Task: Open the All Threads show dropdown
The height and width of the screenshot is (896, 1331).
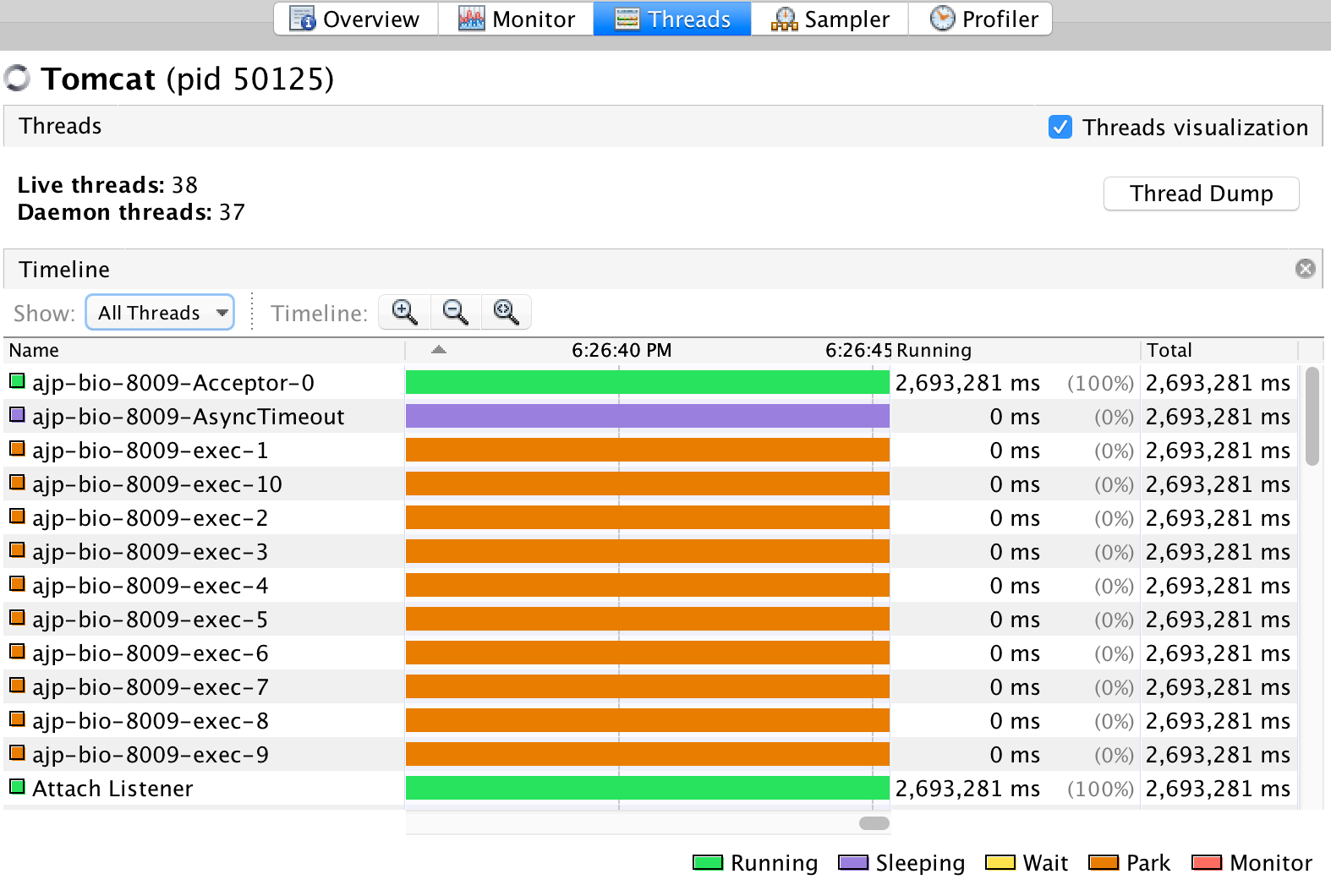Action: [160, 312]
